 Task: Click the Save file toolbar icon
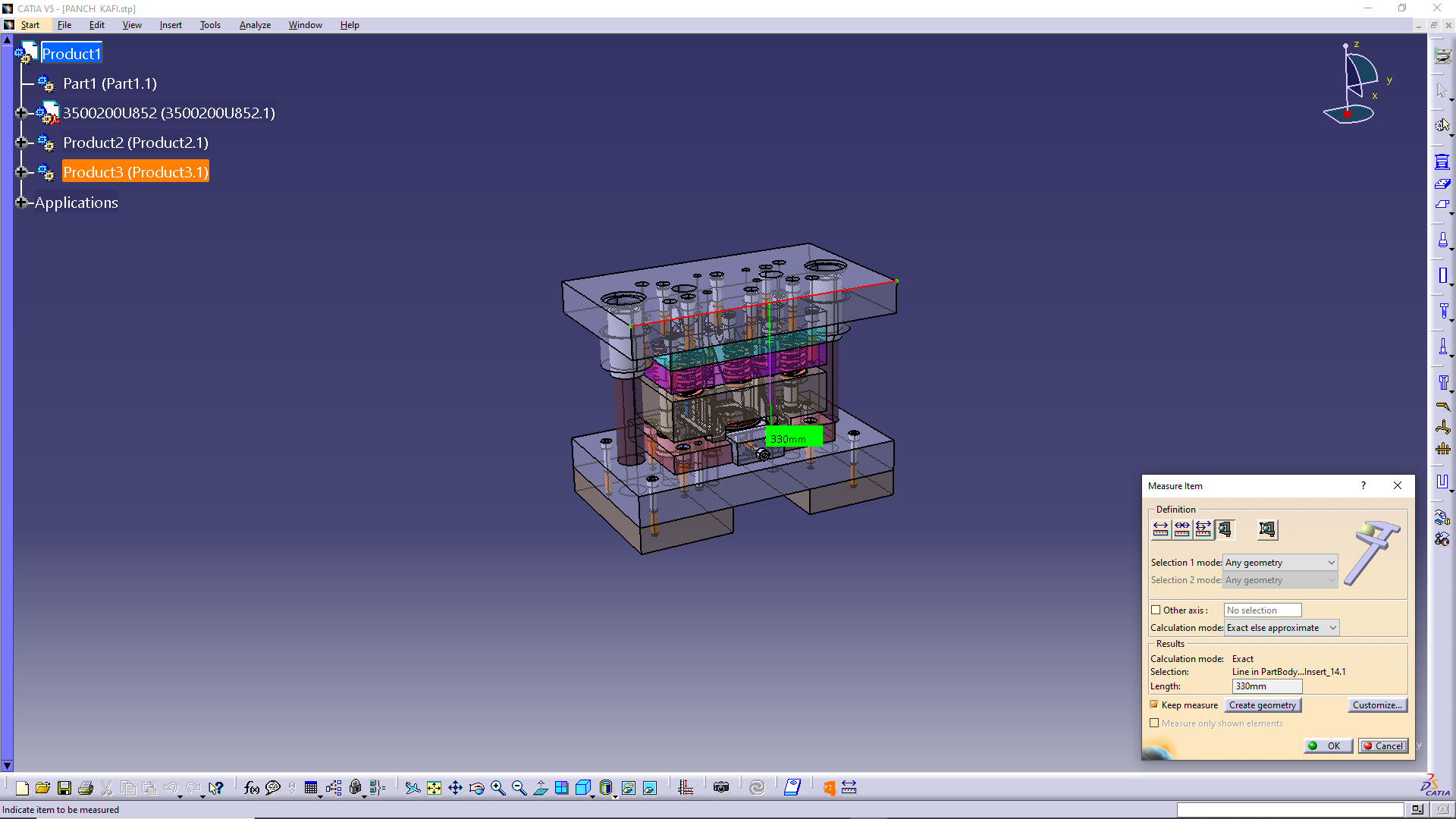click(64, 788)
